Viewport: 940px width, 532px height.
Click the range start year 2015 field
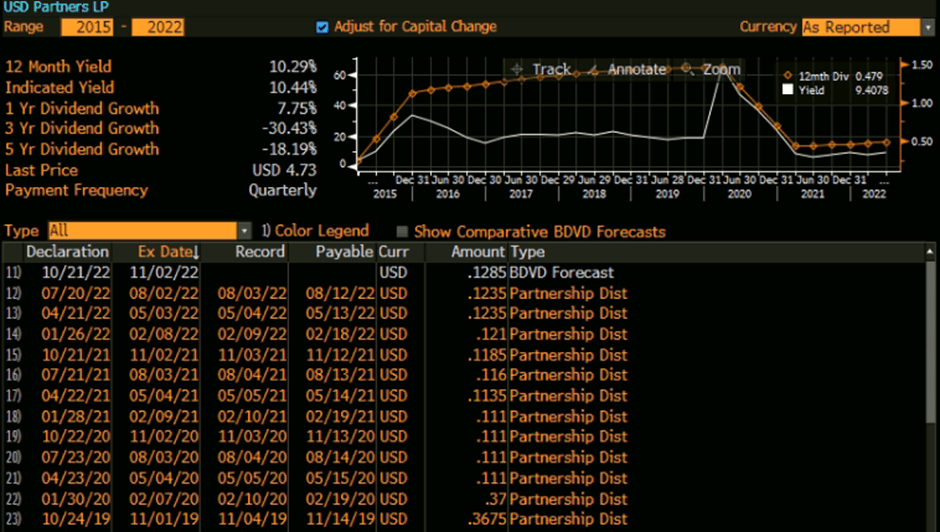tap(87, 27)
